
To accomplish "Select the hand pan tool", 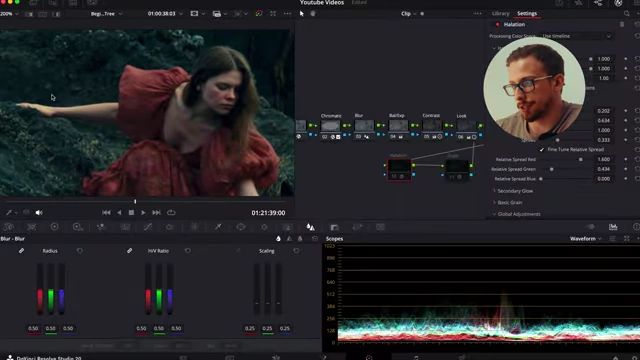I will tap(313, 13).
